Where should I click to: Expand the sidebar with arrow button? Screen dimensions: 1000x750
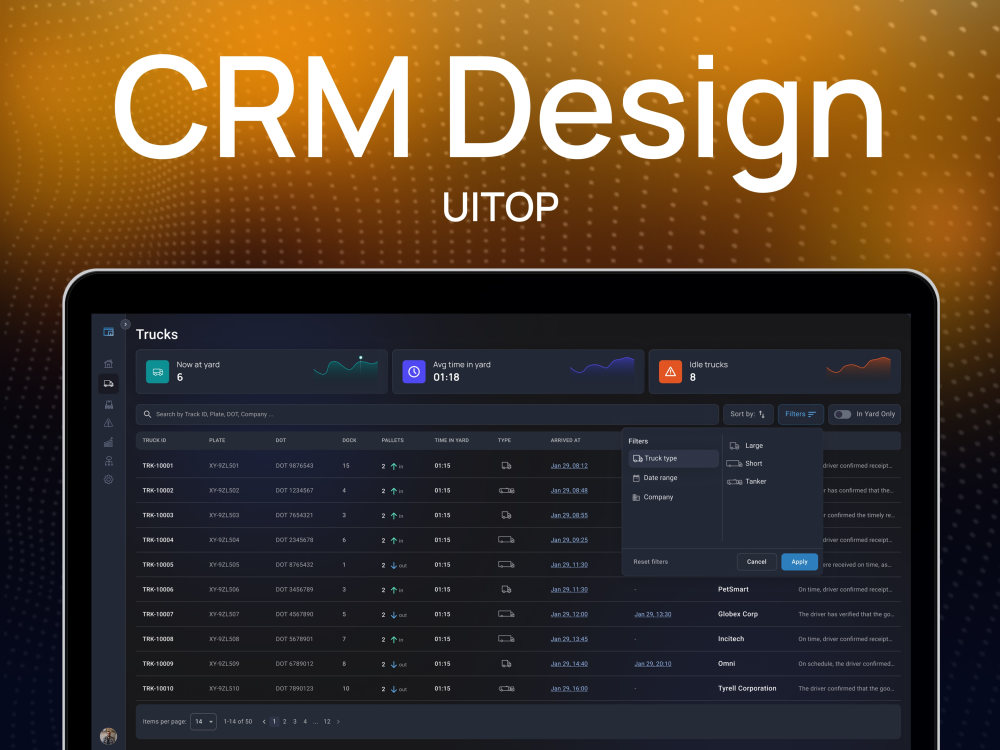125,324
